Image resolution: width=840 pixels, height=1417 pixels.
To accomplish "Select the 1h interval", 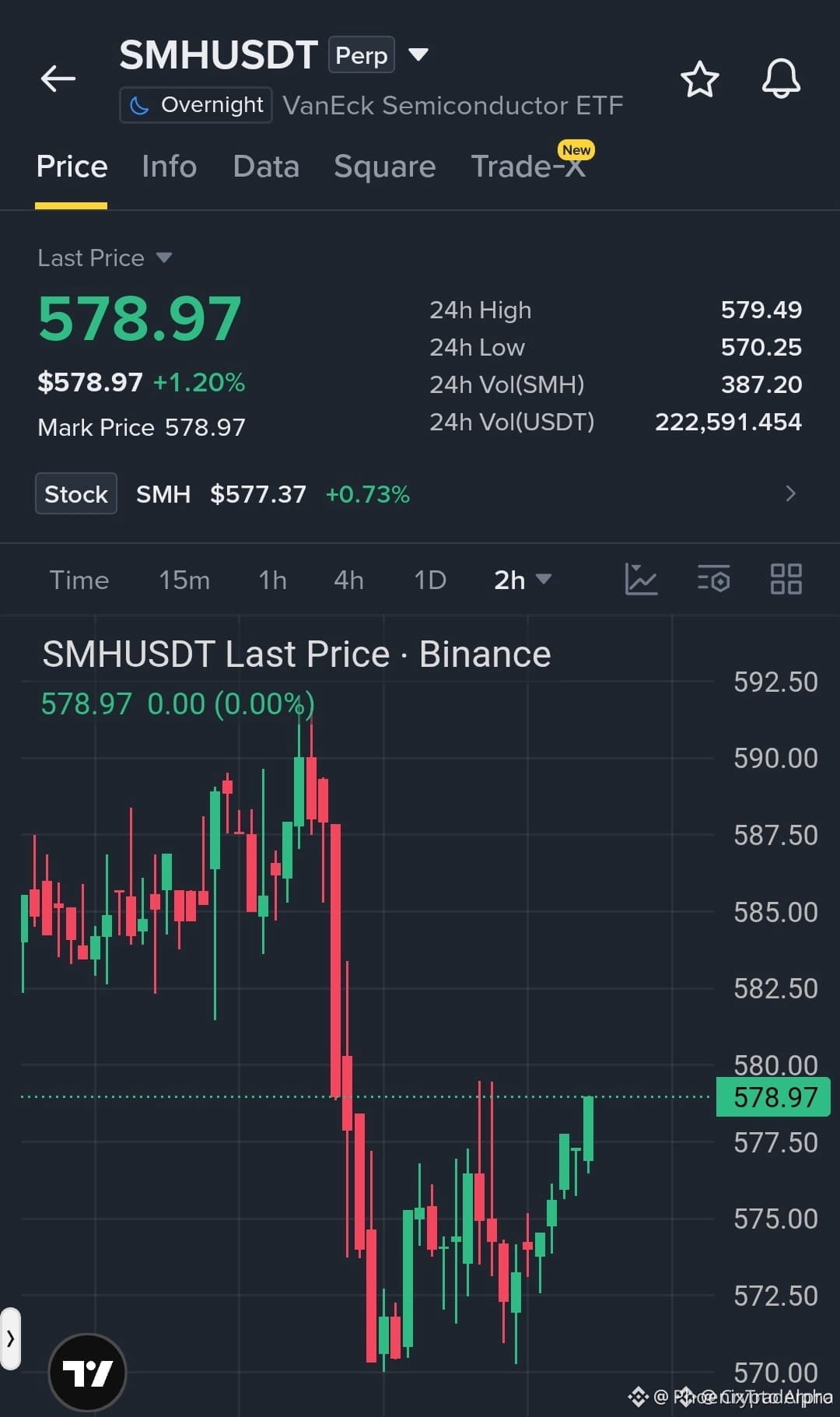I will (272, 580).
